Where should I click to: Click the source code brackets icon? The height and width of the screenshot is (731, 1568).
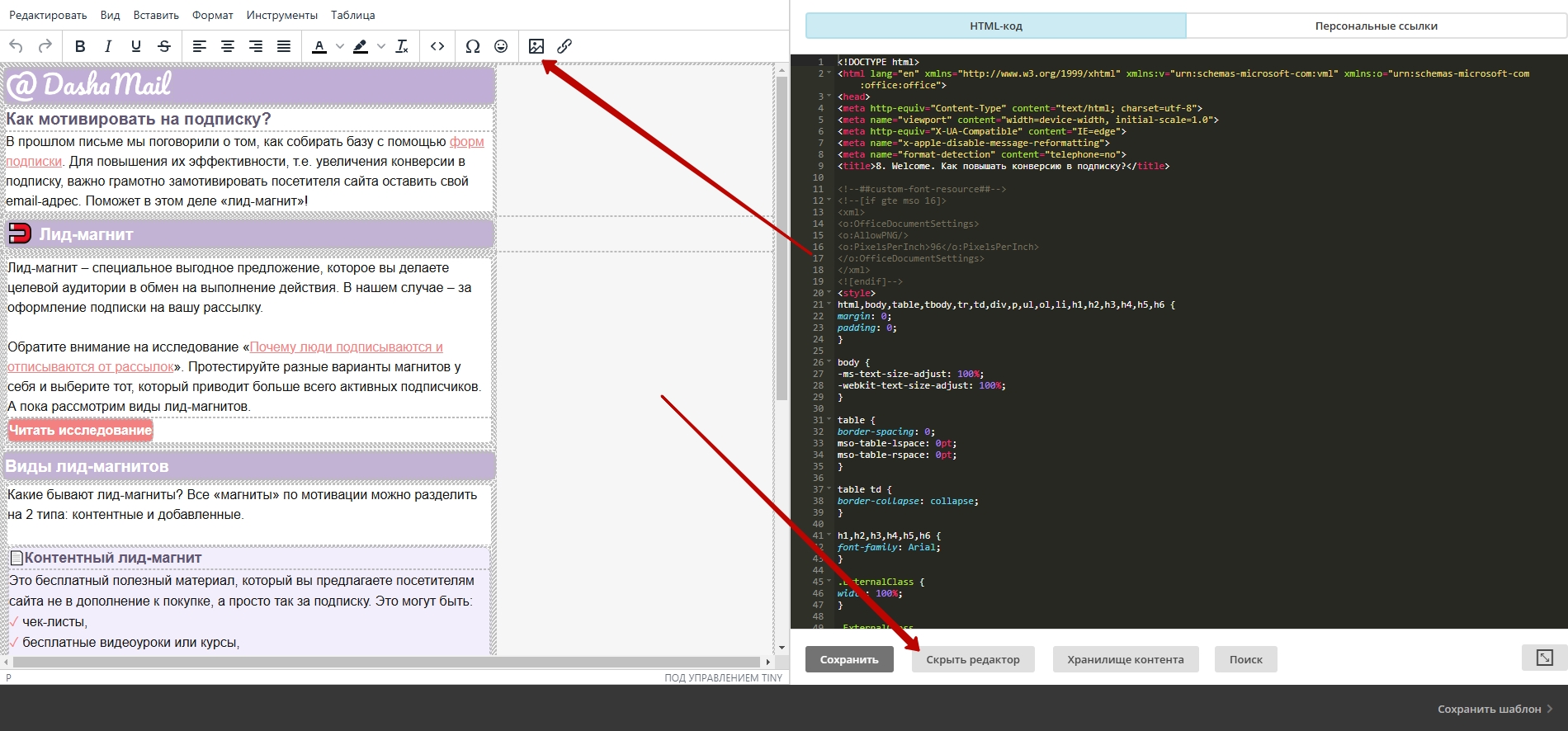click(x=437, y=46)
